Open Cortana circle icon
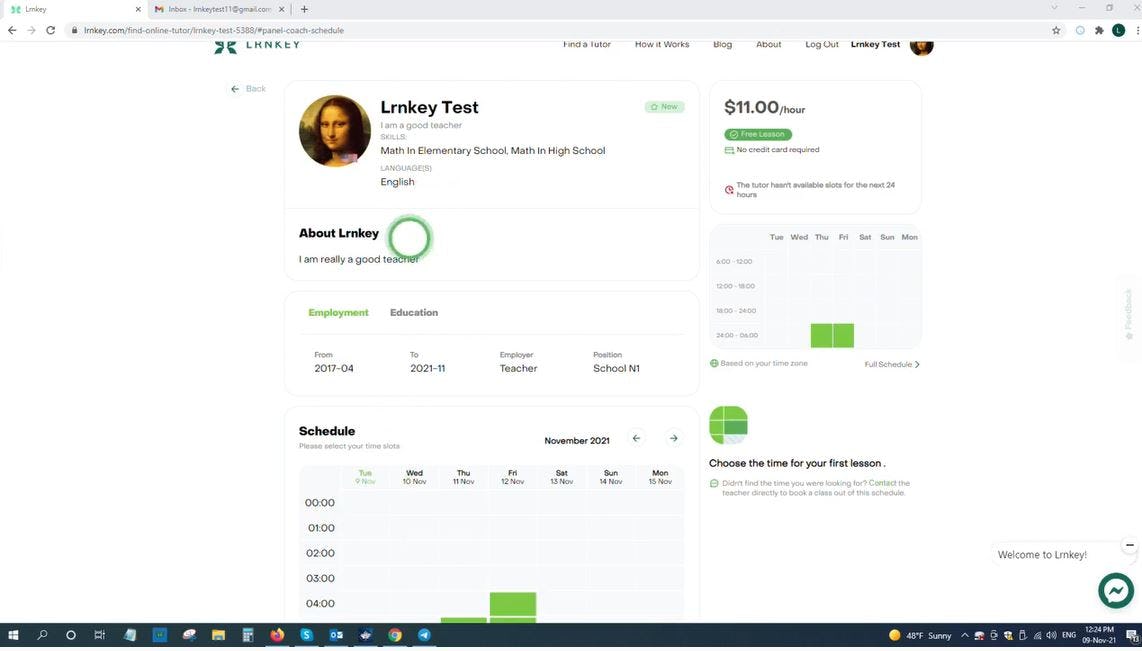This screenshot has height=651, width=1142. 71,635
